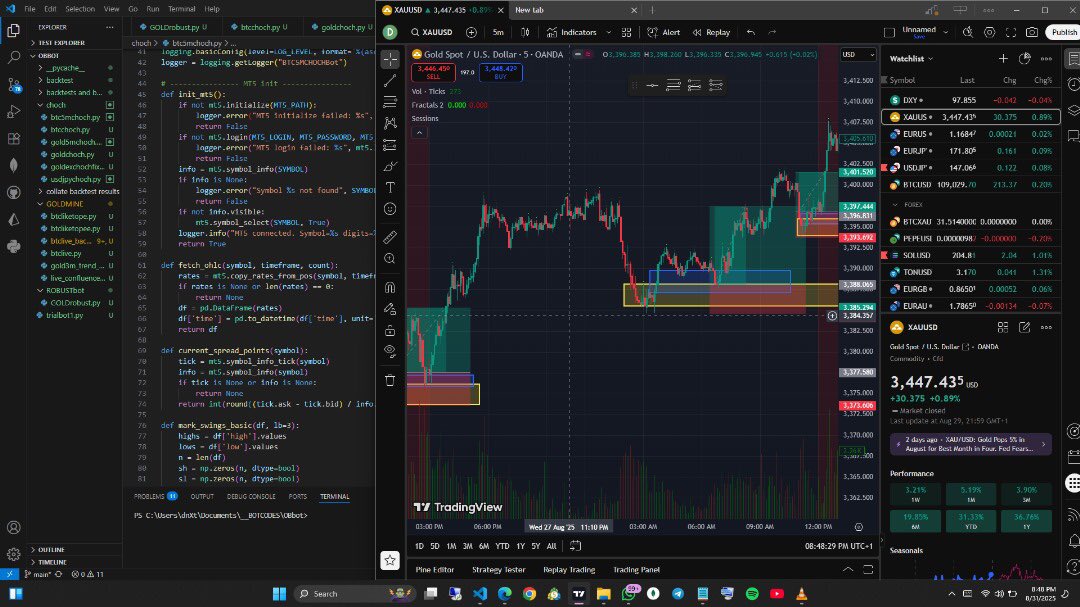Select the BTCUSD watchlist row
The width and height of the screenshot is (1080, 607).
[970, 185]
